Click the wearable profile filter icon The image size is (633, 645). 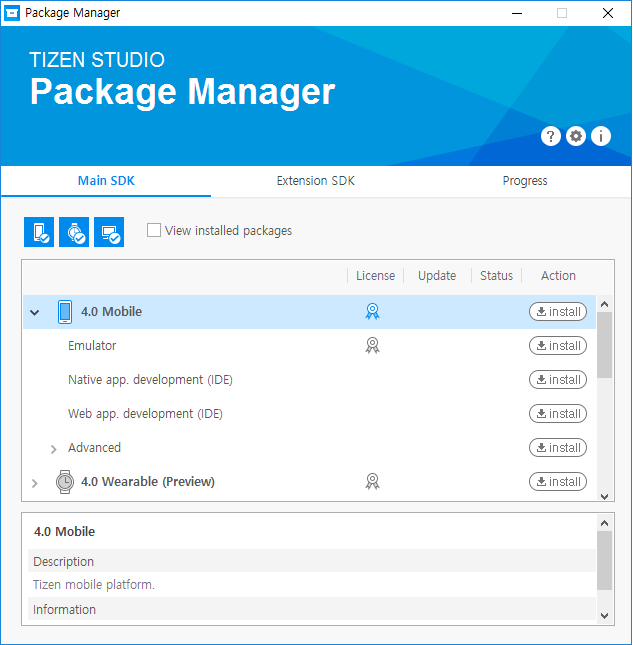[74, 232]
